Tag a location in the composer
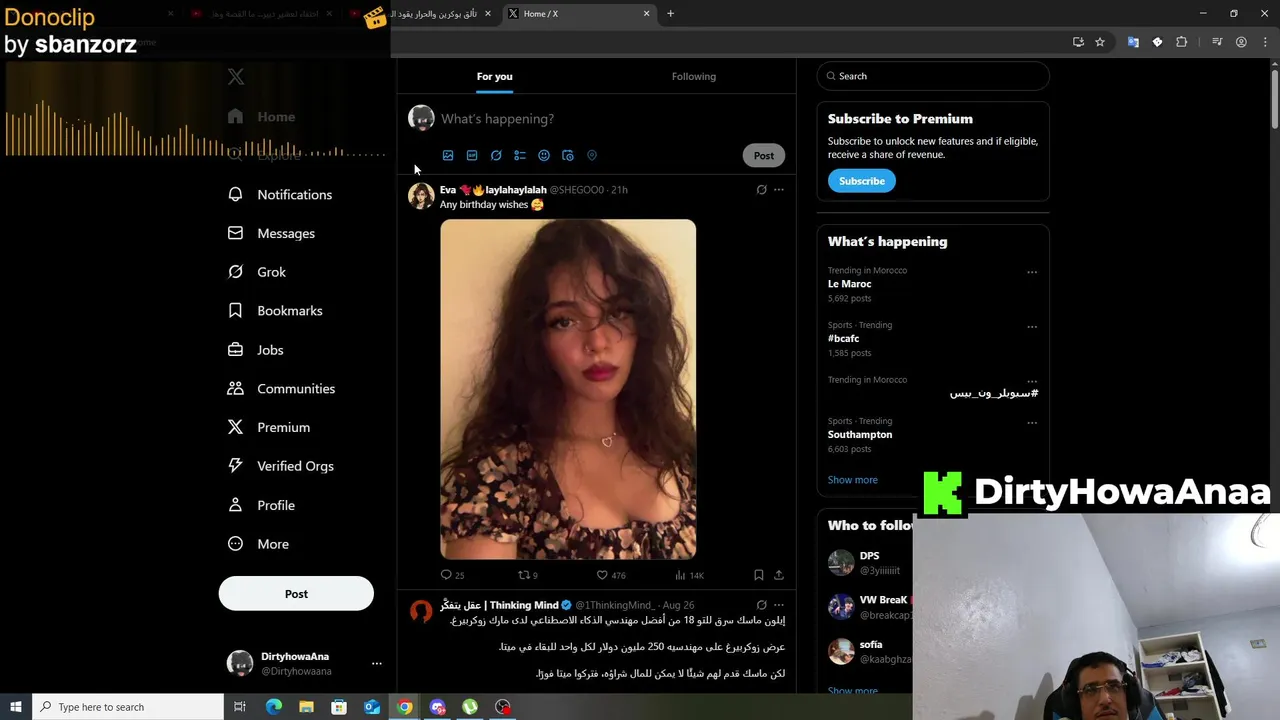Screen dimensions: 1280x720 point(592,156)
